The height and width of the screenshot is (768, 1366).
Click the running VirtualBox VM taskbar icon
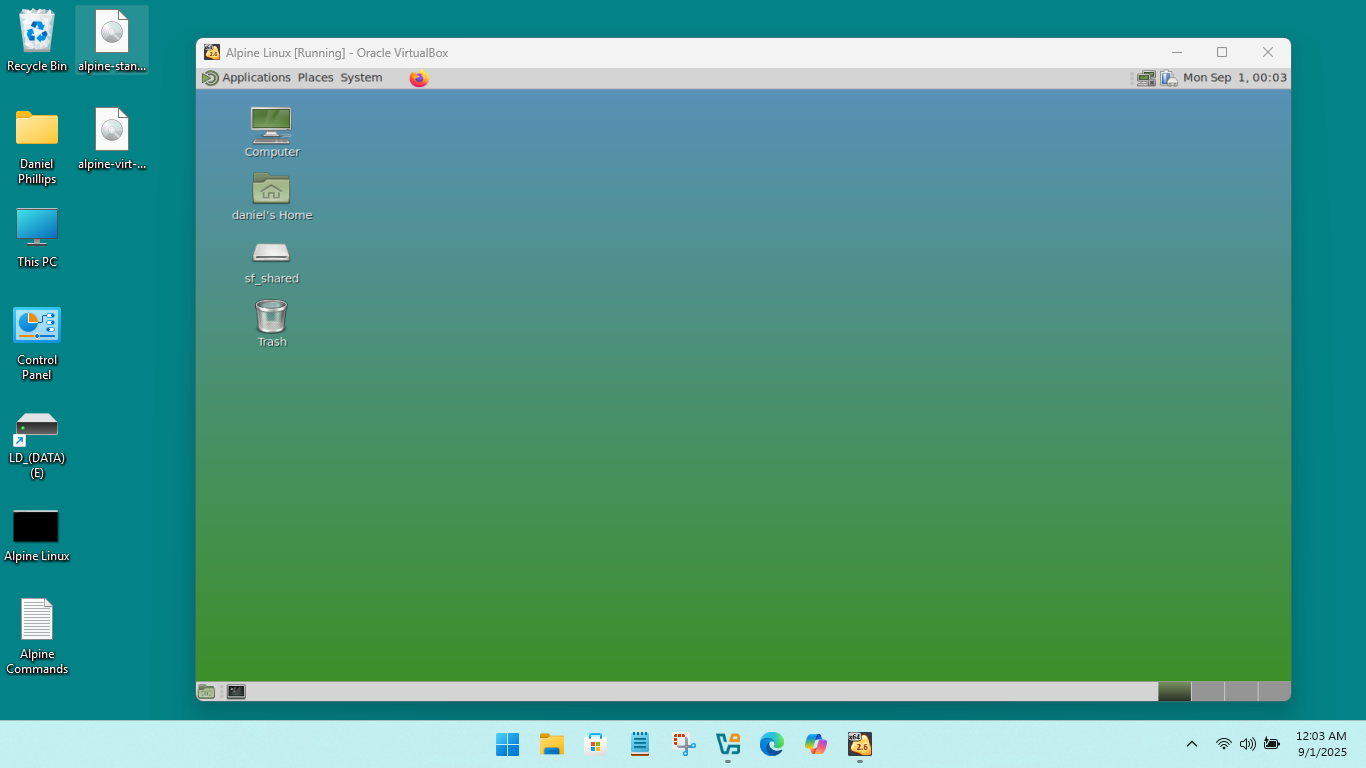[860, 744]
